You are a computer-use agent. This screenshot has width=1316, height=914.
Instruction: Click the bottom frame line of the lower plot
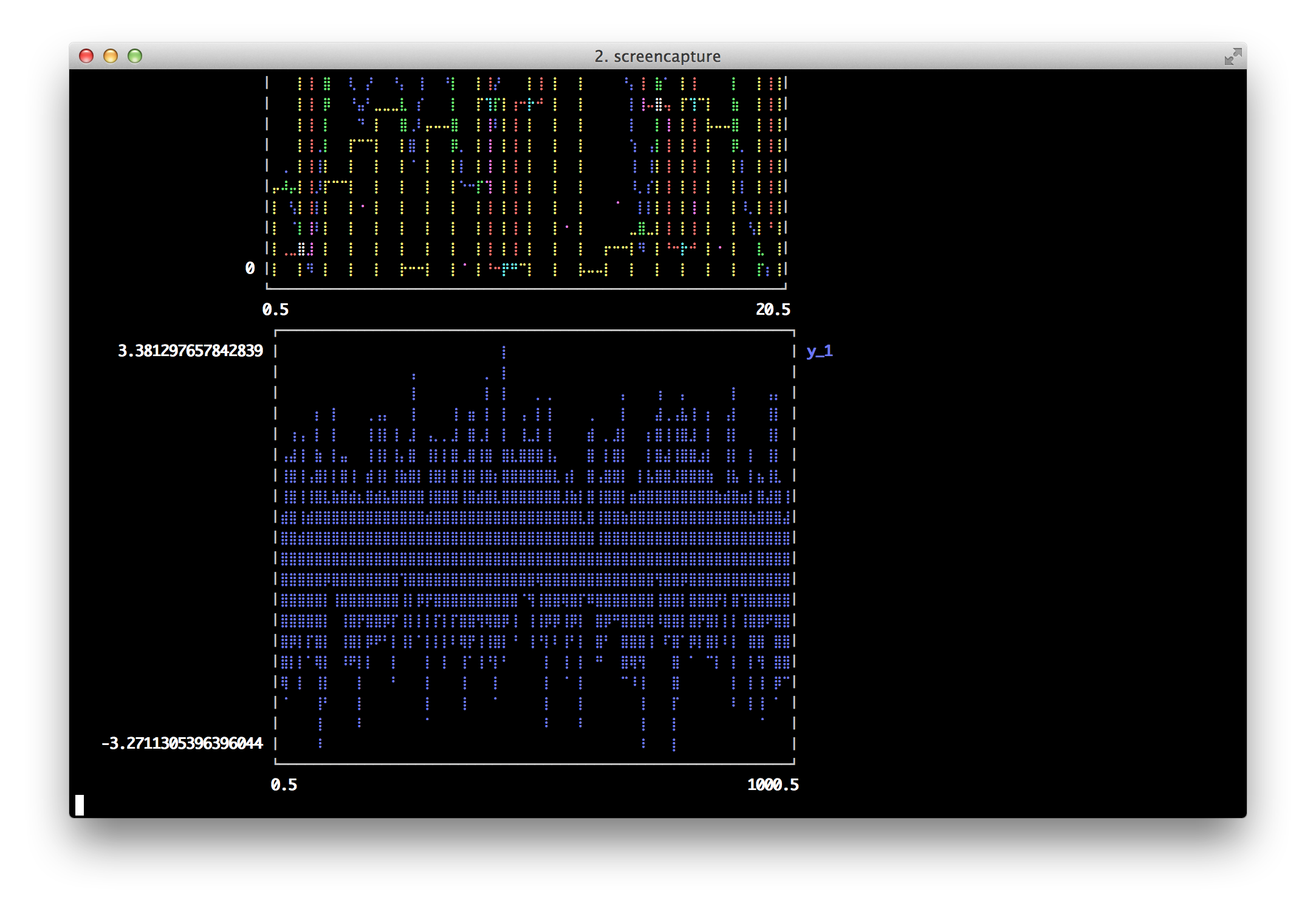tap(535, 763)
